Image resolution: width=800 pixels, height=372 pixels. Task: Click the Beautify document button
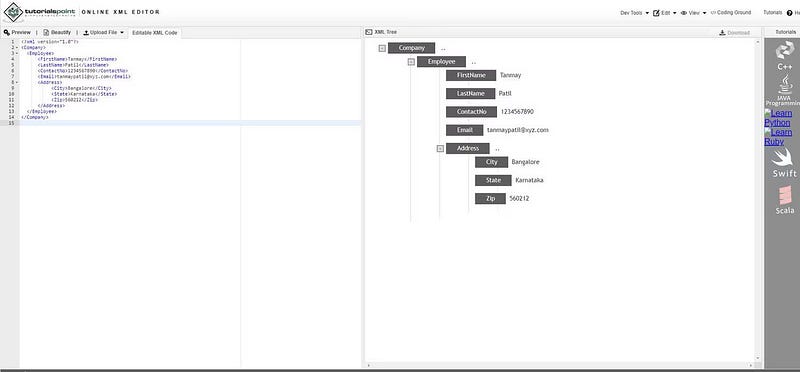tap(57, 32)
